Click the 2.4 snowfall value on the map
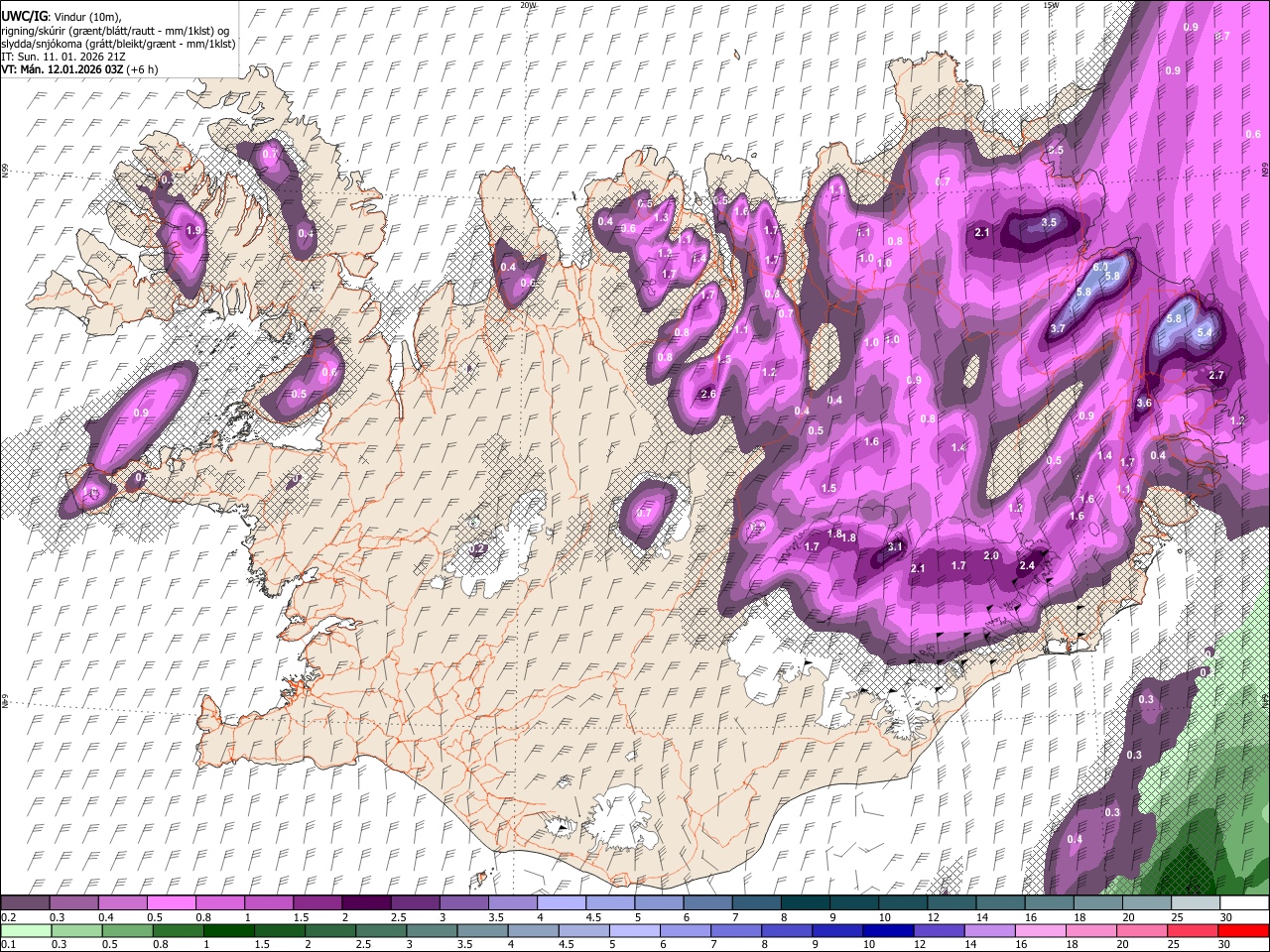 click(1027, 565)
